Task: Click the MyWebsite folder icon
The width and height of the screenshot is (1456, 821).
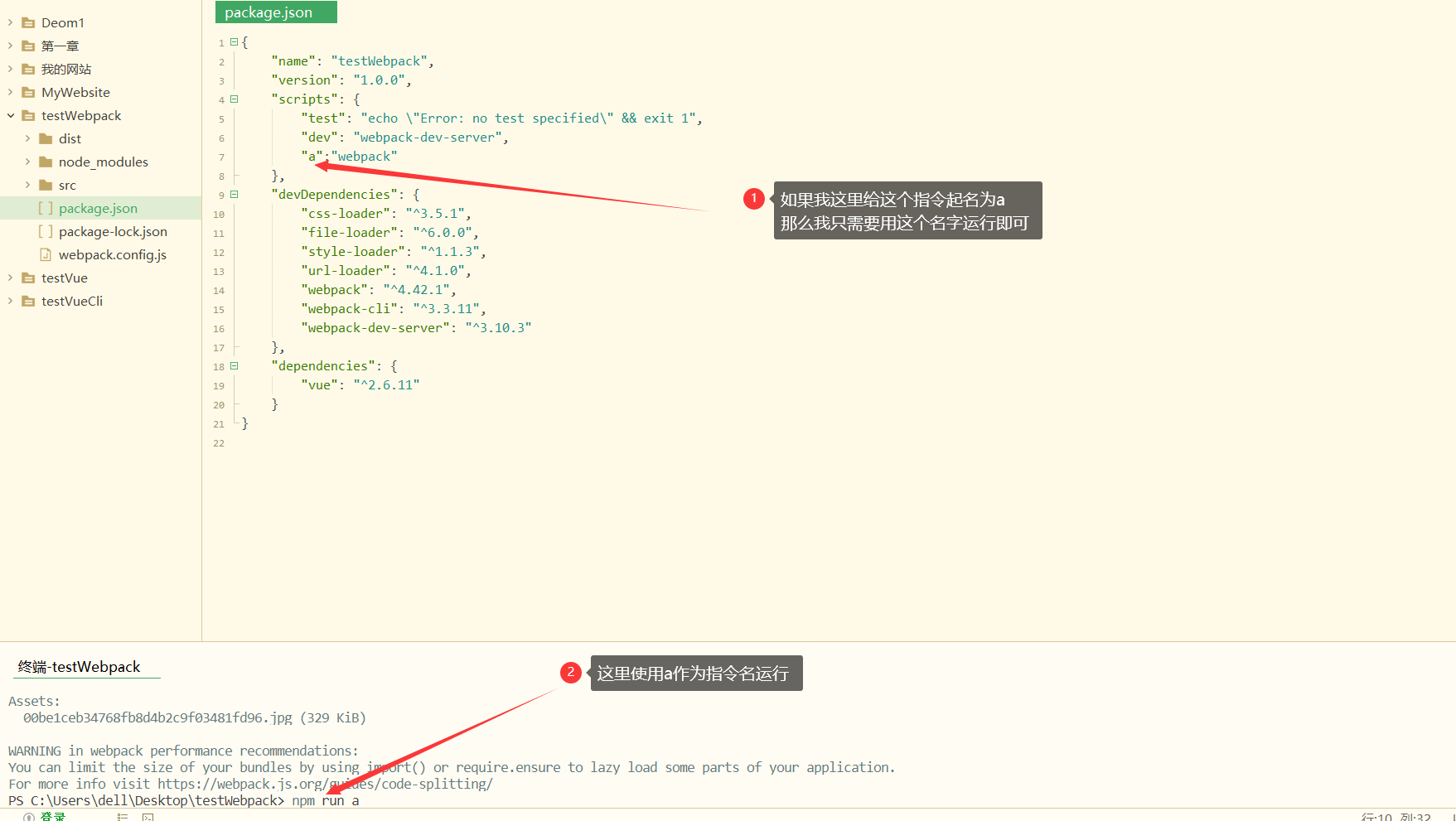Action: point(28,93)
